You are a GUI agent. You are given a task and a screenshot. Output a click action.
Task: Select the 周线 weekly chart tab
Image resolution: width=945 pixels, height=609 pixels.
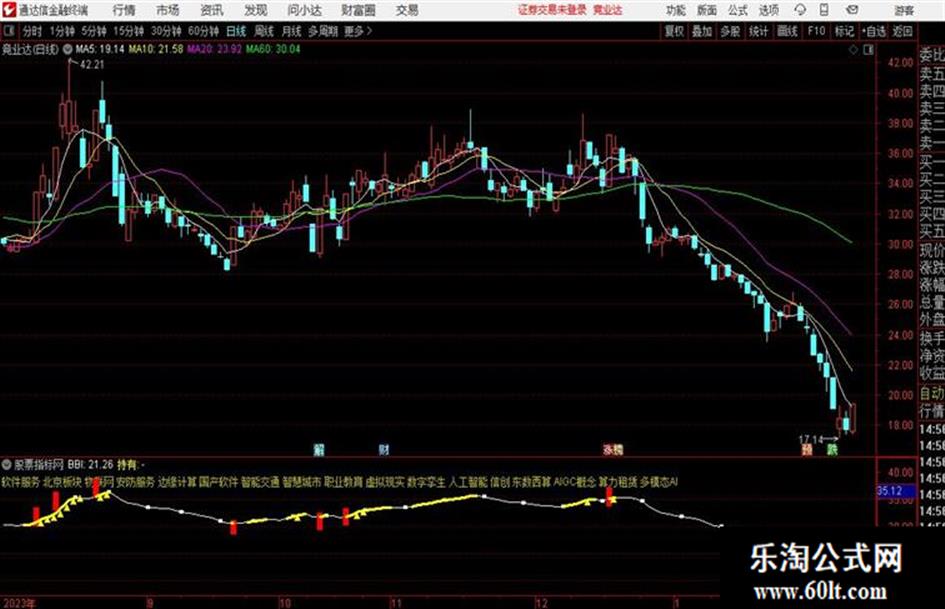(264, 31)
